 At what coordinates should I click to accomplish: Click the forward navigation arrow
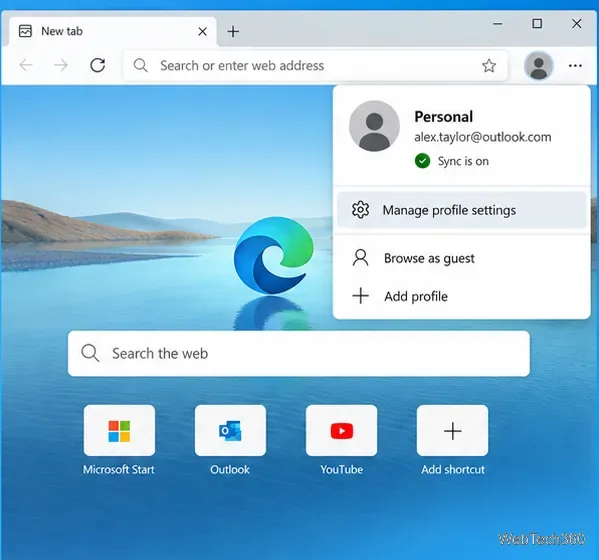[x=61, y=65]
